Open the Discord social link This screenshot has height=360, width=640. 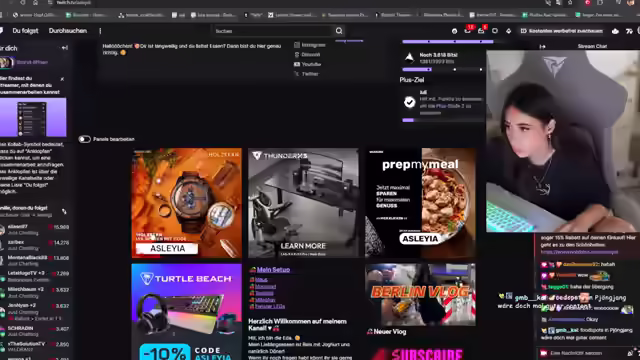point(307,55)
